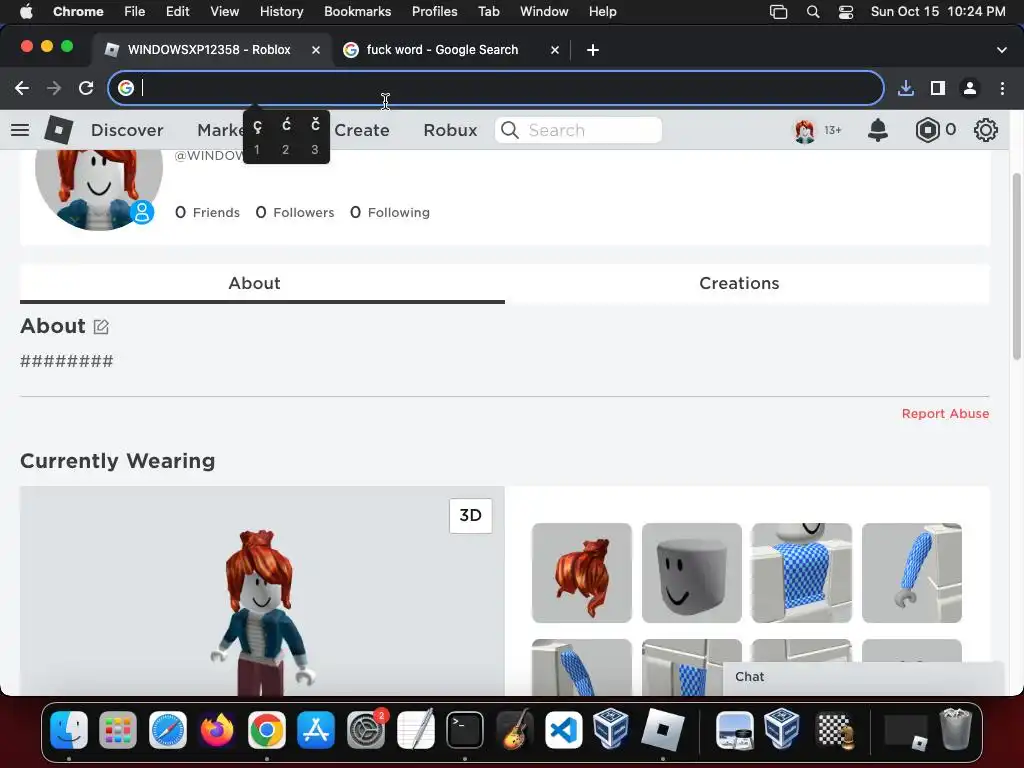1024x768 pixels.
Task: Open the History menu
Action: (x=281, y=12)
